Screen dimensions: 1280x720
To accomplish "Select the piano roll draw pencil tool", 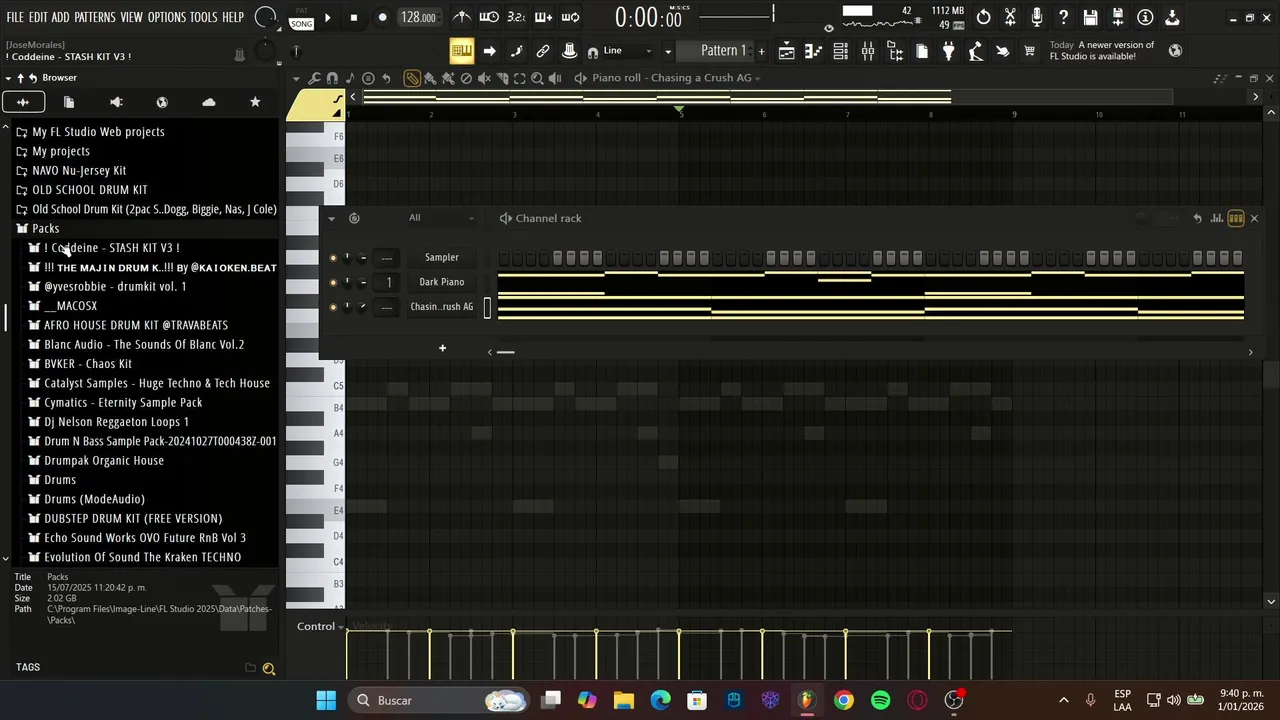I will tap(412, 78).
